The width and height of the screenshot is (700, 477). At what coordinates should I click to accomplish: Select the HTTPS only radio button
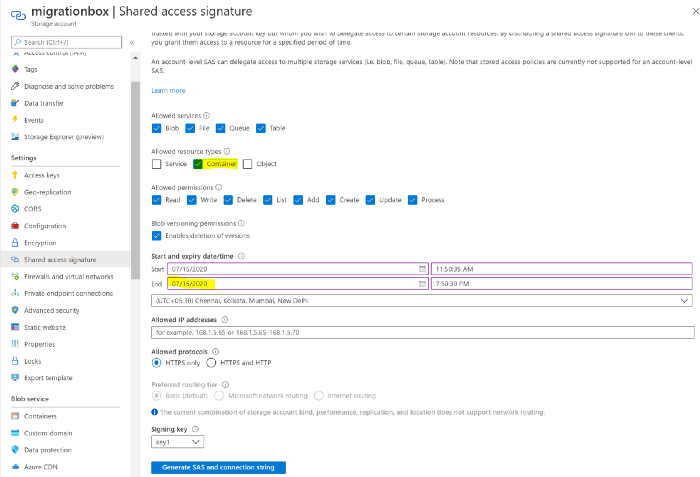pos(156,363)
